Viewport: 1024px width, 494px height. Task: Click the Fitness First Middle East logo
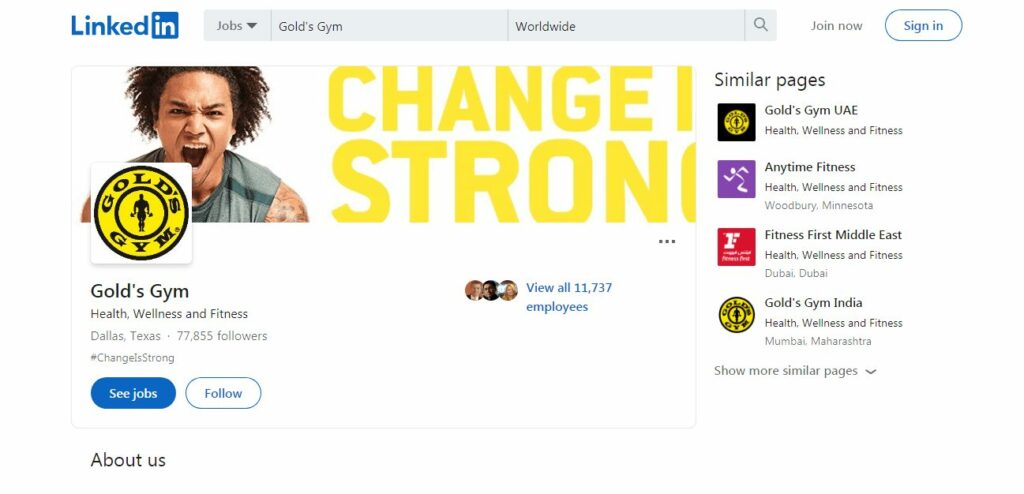click(x=737, y=247)
